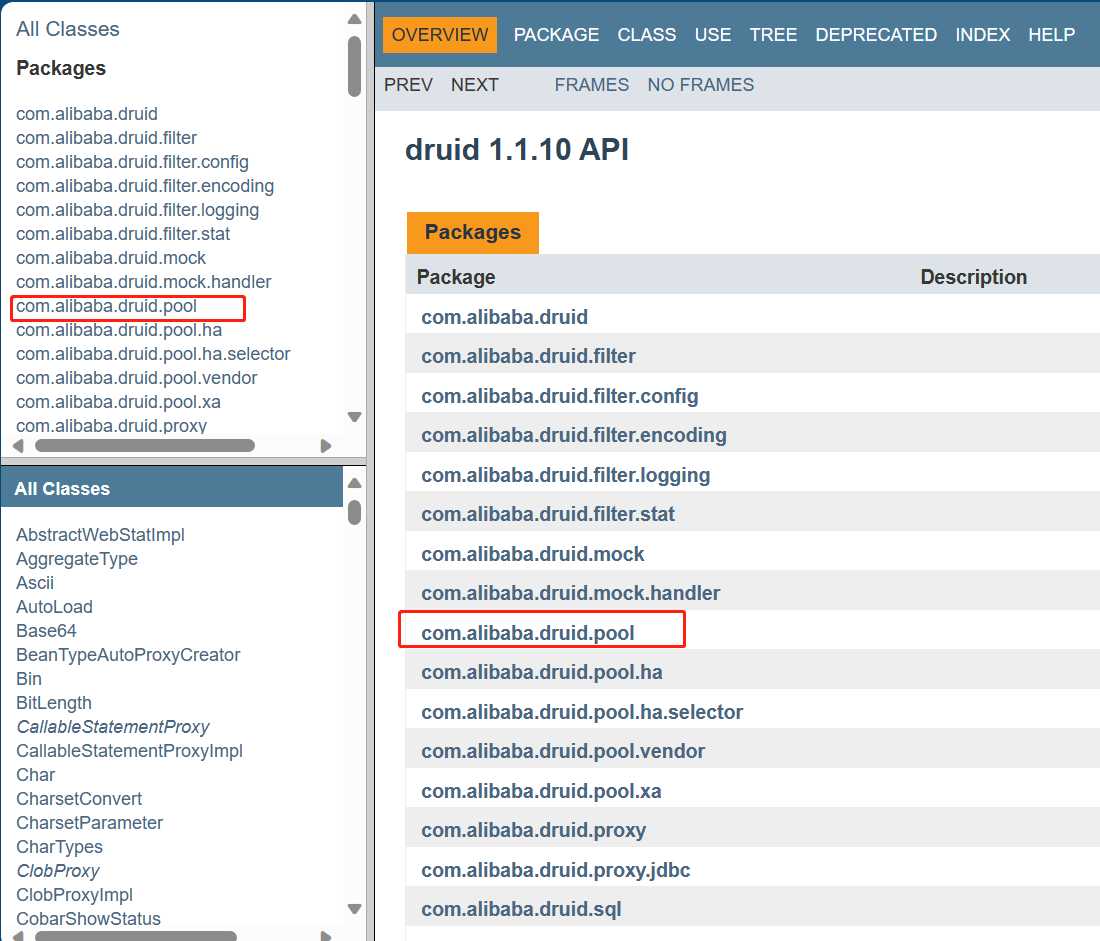Open com.alibaba.druid.filter.logging in main table
This screenshot has height=941, width=1100.
pyautogui.click(x=565, y=475)
